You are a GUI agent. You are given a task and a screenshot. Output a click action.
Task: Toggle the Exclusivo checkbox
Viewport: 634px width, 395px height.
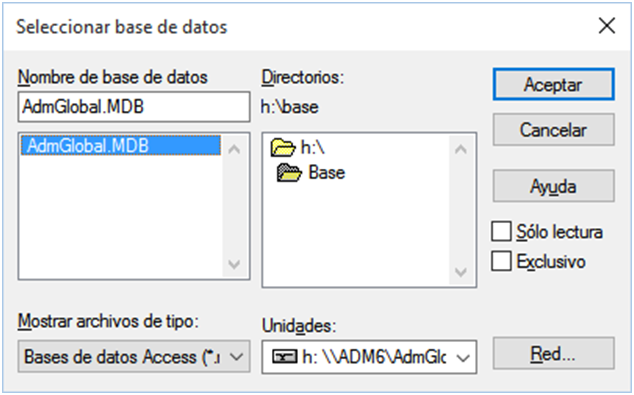point(501,261)
